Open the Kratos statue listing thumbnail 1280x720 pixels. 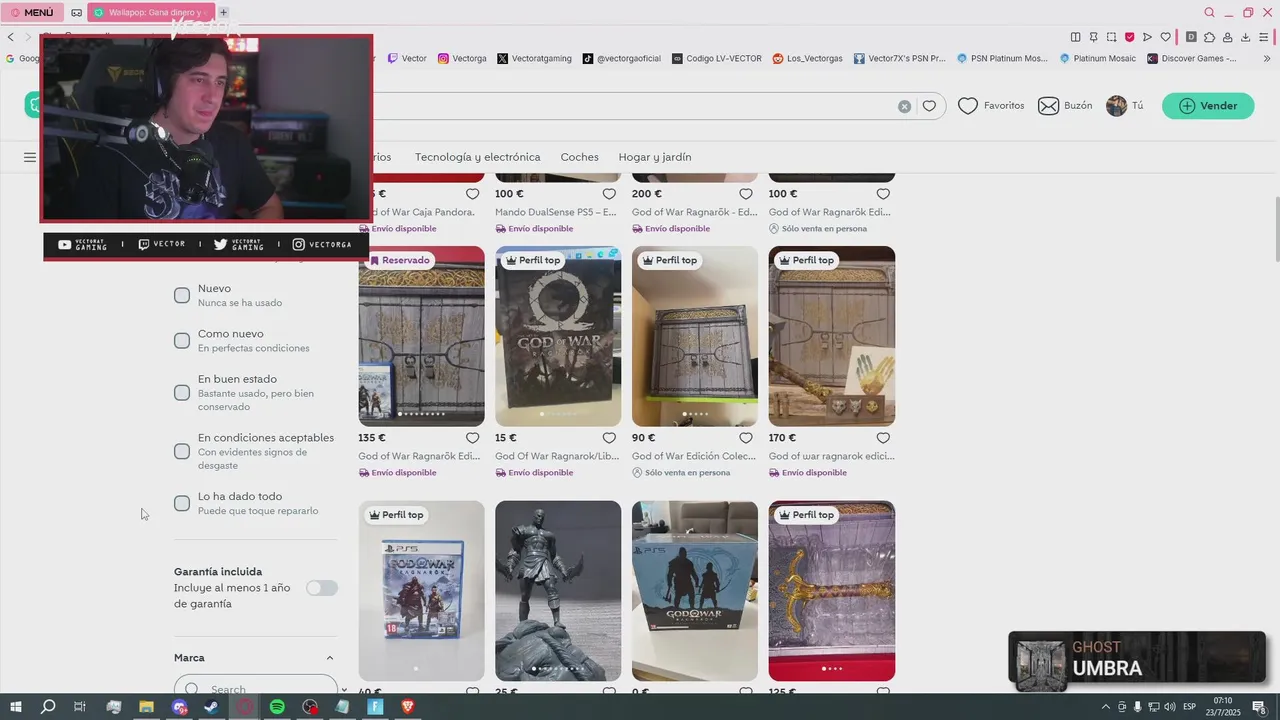(558, 591)
